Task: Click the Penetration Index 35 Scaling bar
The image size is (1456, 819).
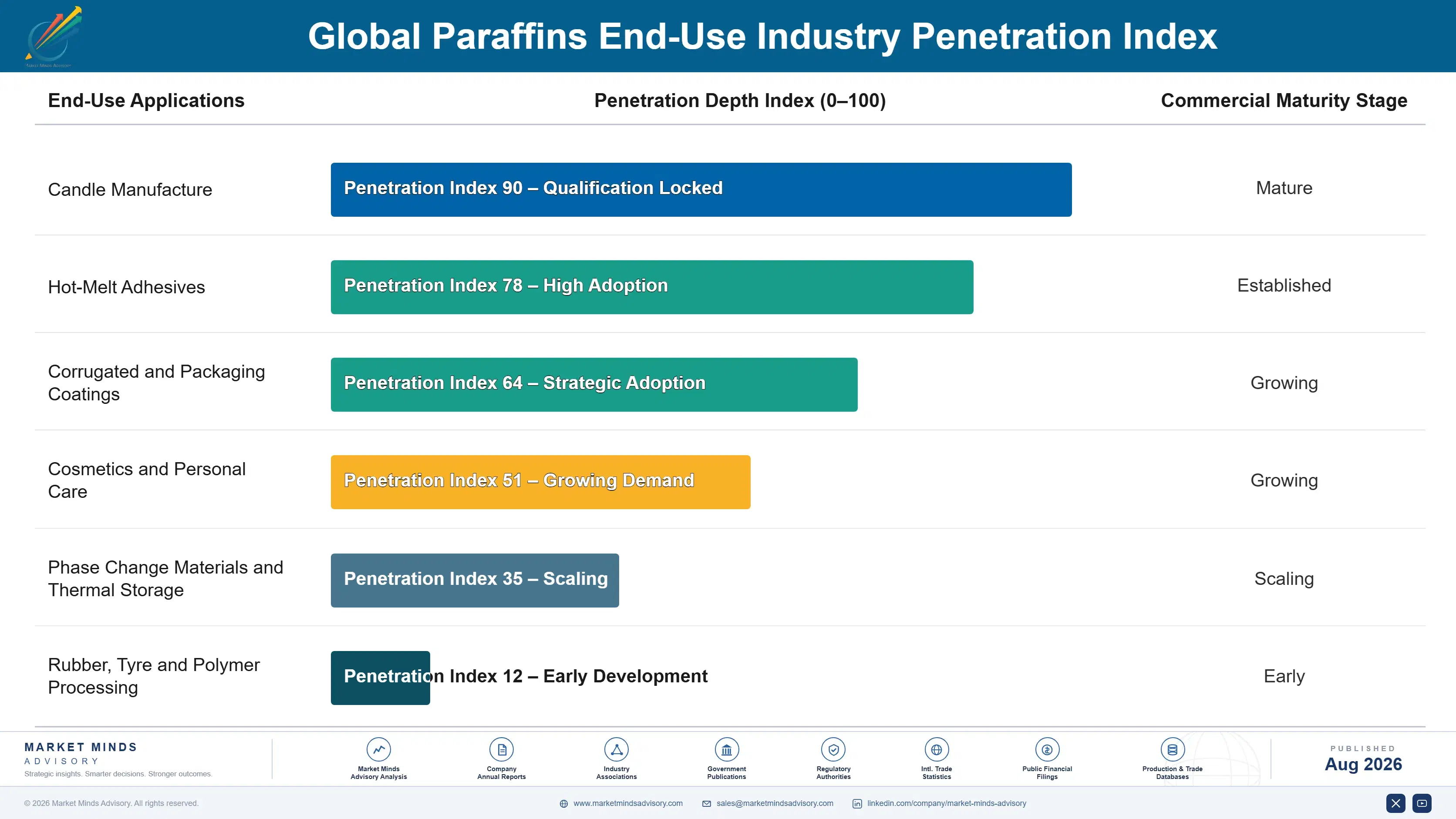Action: click(x=475, y=580)
